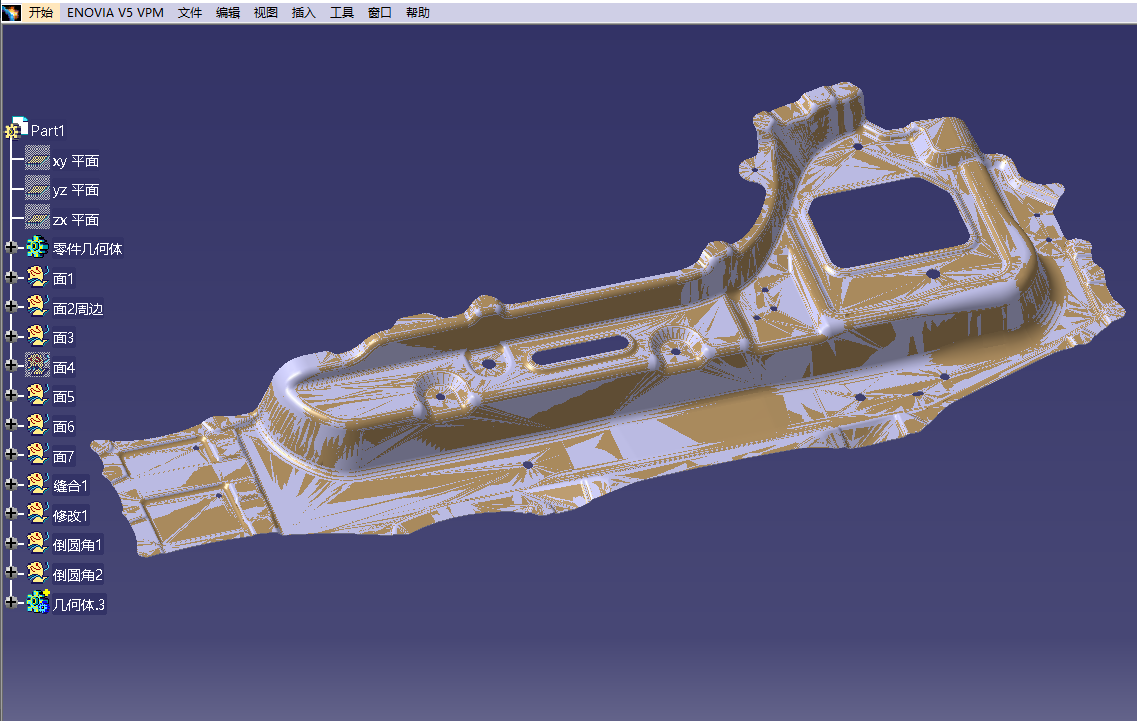Viewport: 1137px width, 721px height.
Task: Select the zx 平面 plane icon
Action: (37, 219)
